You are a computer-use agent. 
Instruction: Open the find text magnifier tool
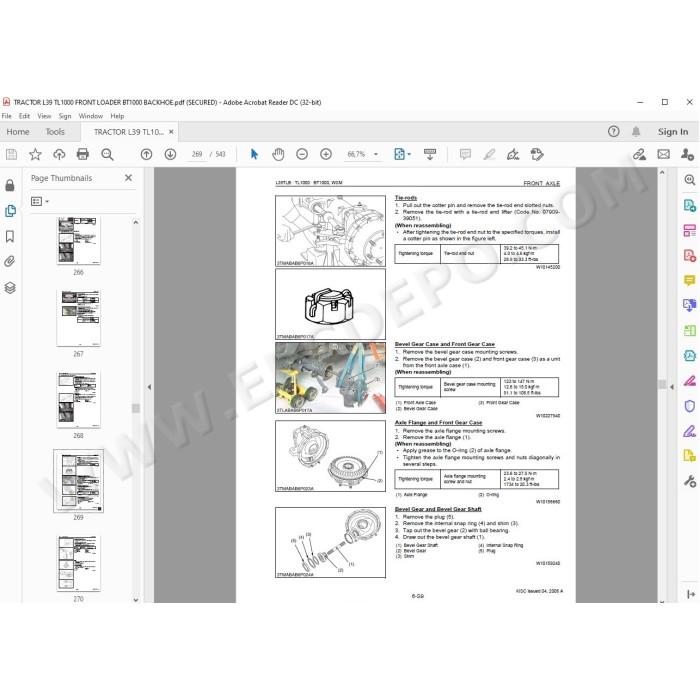107,154
